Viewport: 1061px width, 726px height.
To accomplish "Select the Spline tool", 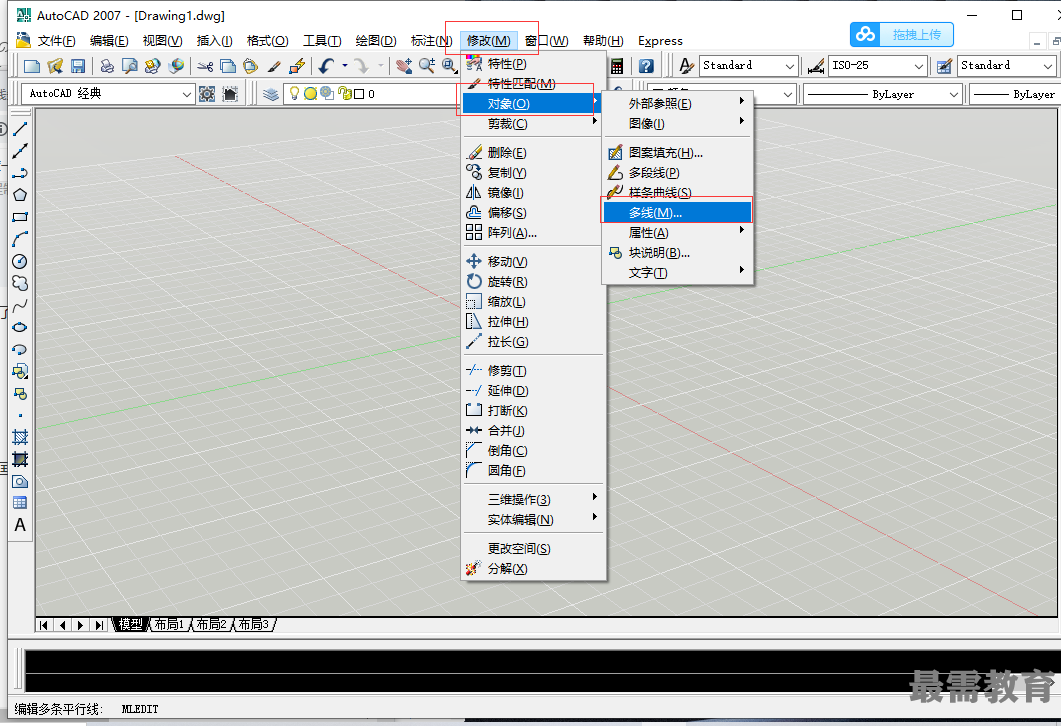I will 20,305.
